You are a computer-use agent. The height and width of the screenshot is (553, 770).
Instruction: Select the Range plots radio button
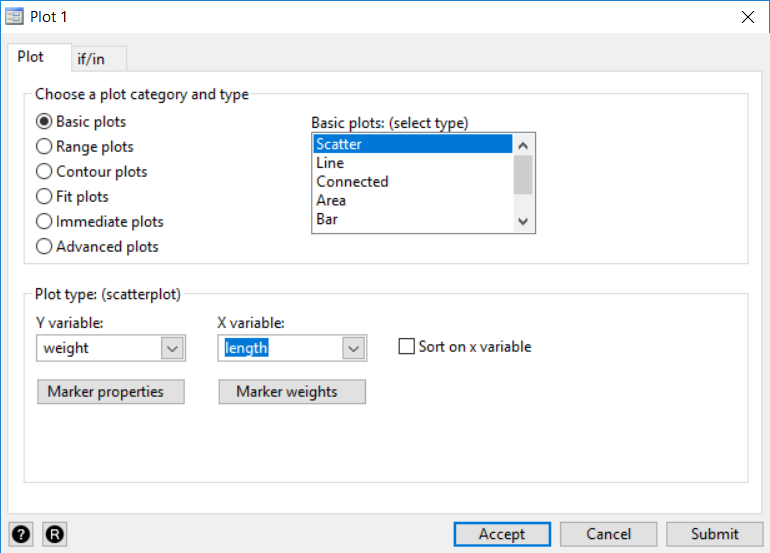[44, 147]
